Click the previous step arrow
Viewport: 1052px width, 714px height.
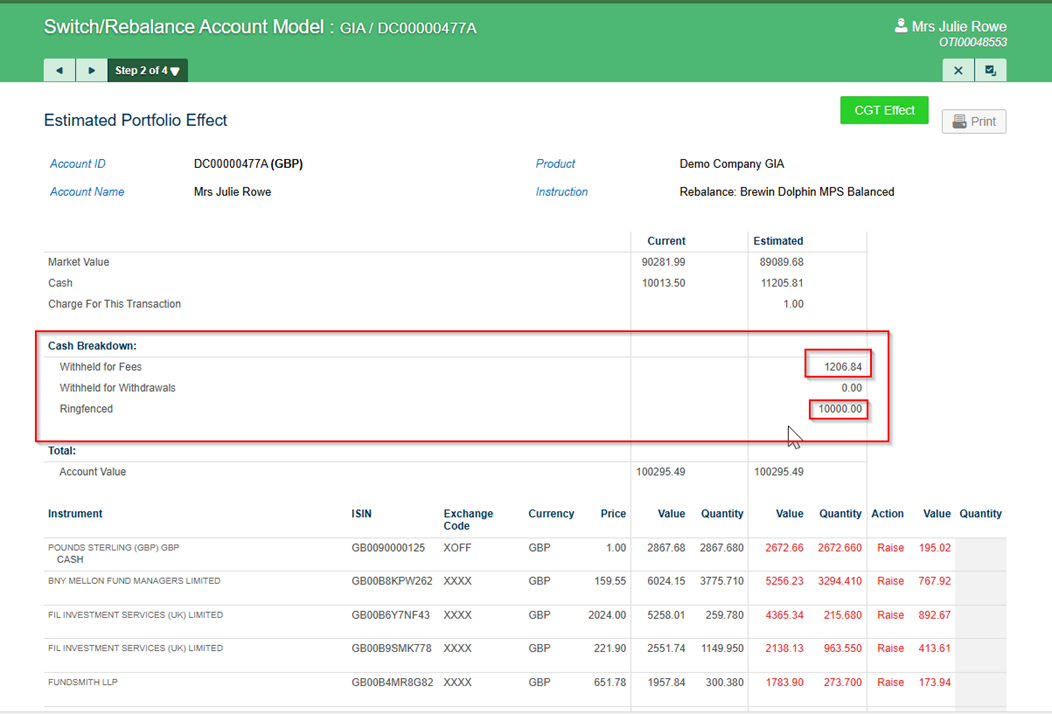[60, 70]
